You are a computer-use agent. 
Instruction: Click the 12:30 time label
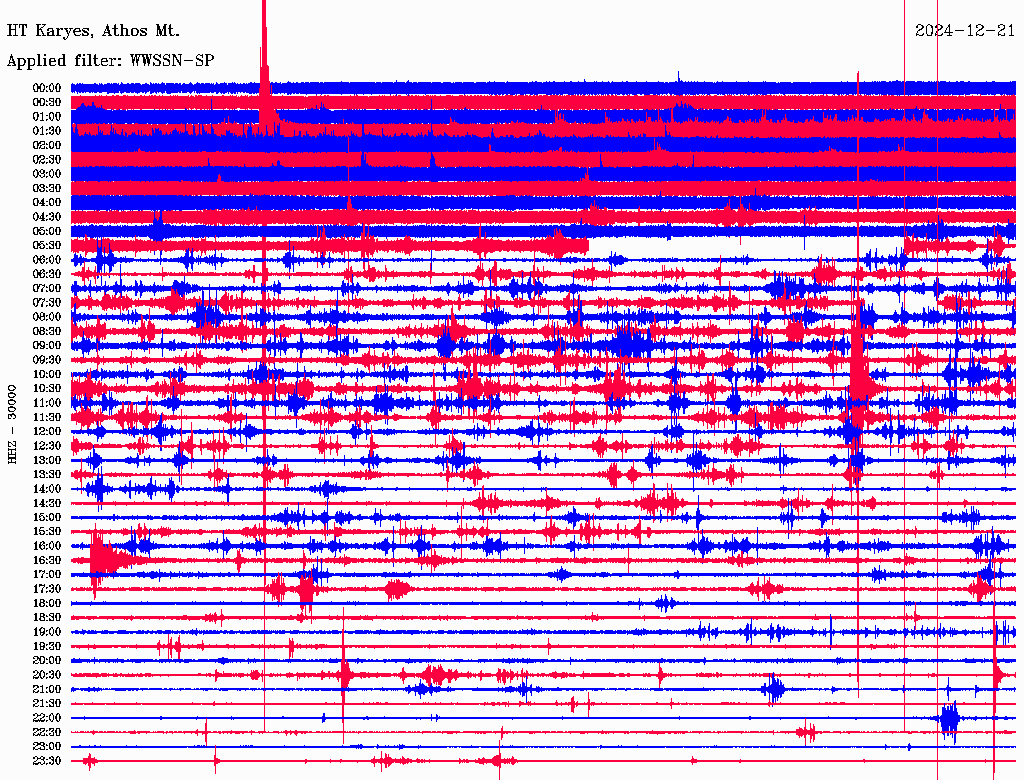(47, 446)
